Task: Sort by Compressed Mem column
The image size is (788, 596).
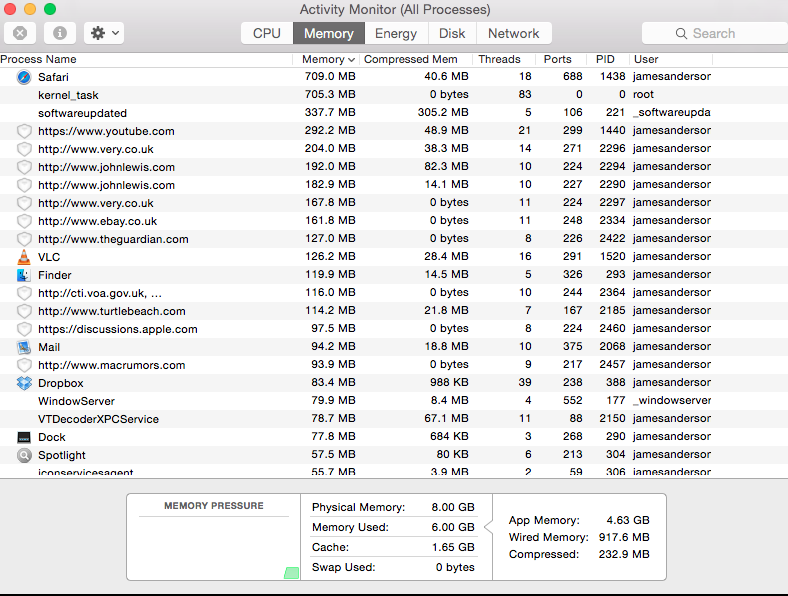Action: pyautogui.click(x=416, y=59)
